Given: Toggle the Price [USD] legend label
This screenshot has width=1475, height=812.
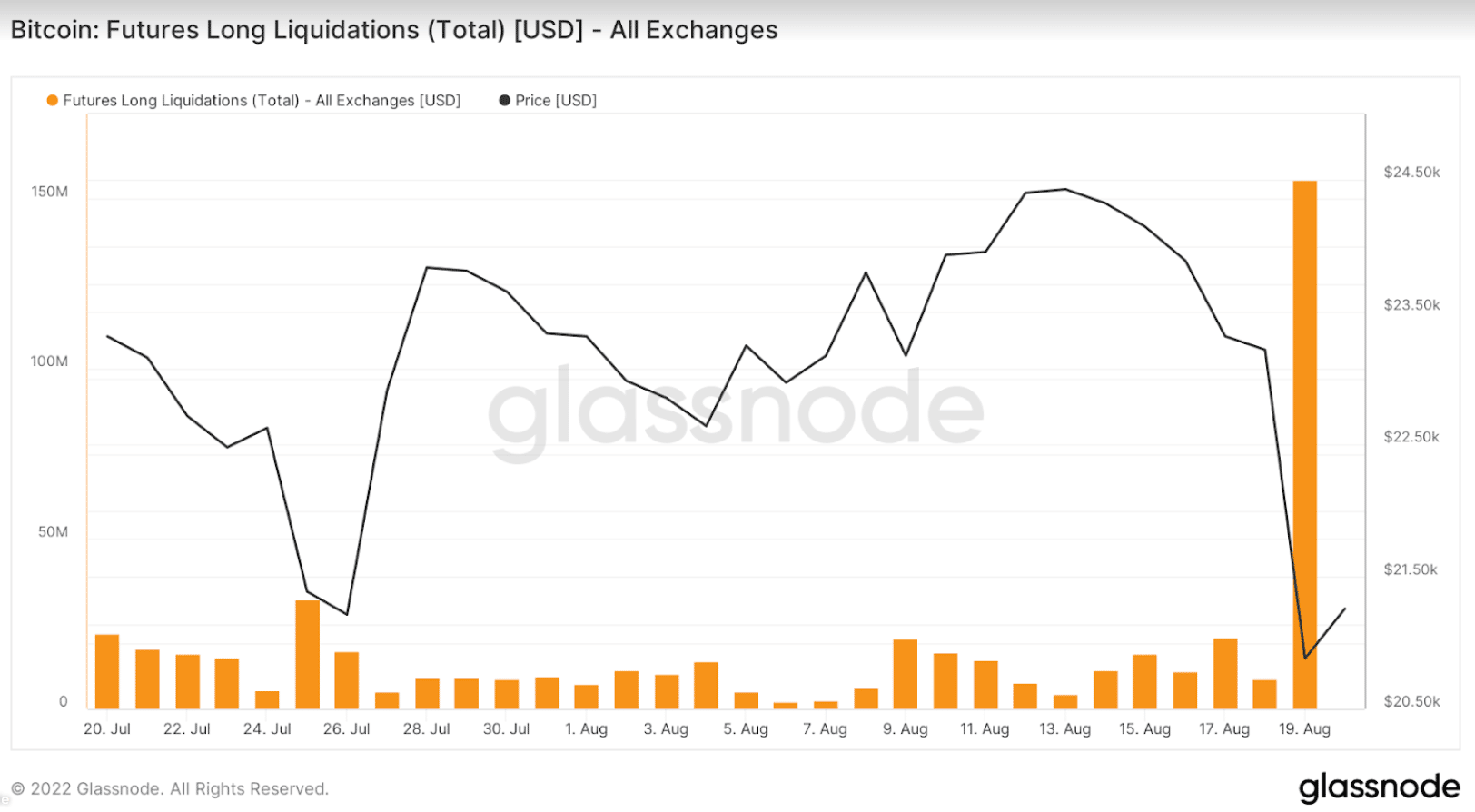Looking at the screenshot, I should coord(556,100).
